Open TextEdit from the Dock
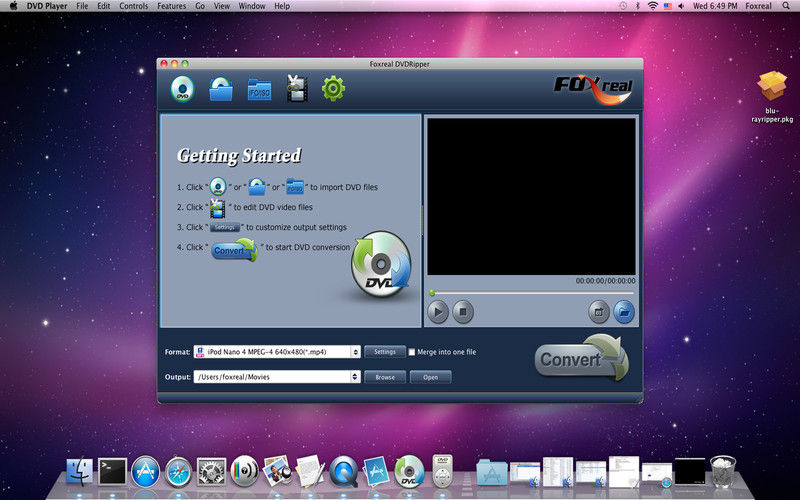 [x=310, y=471]
